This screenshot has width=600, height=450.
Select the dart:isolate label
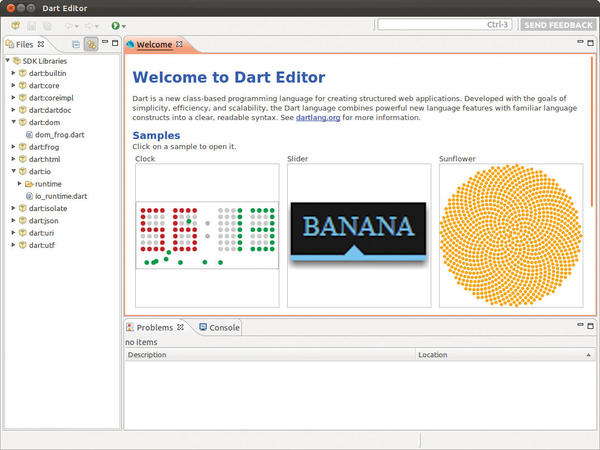pyautogui.click(x=48, y=208)
